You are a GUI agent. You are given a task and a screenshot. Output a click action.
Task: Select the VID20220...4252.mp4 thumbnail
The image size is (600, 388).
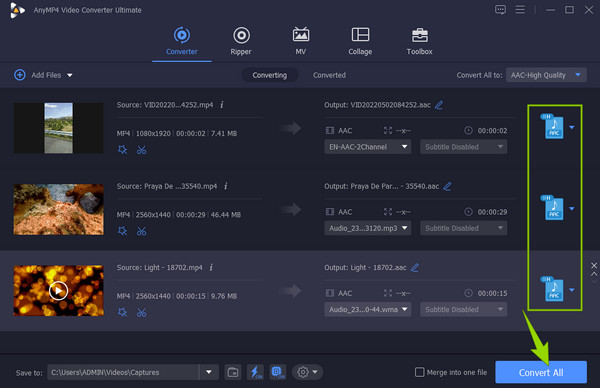pos(59,128)
